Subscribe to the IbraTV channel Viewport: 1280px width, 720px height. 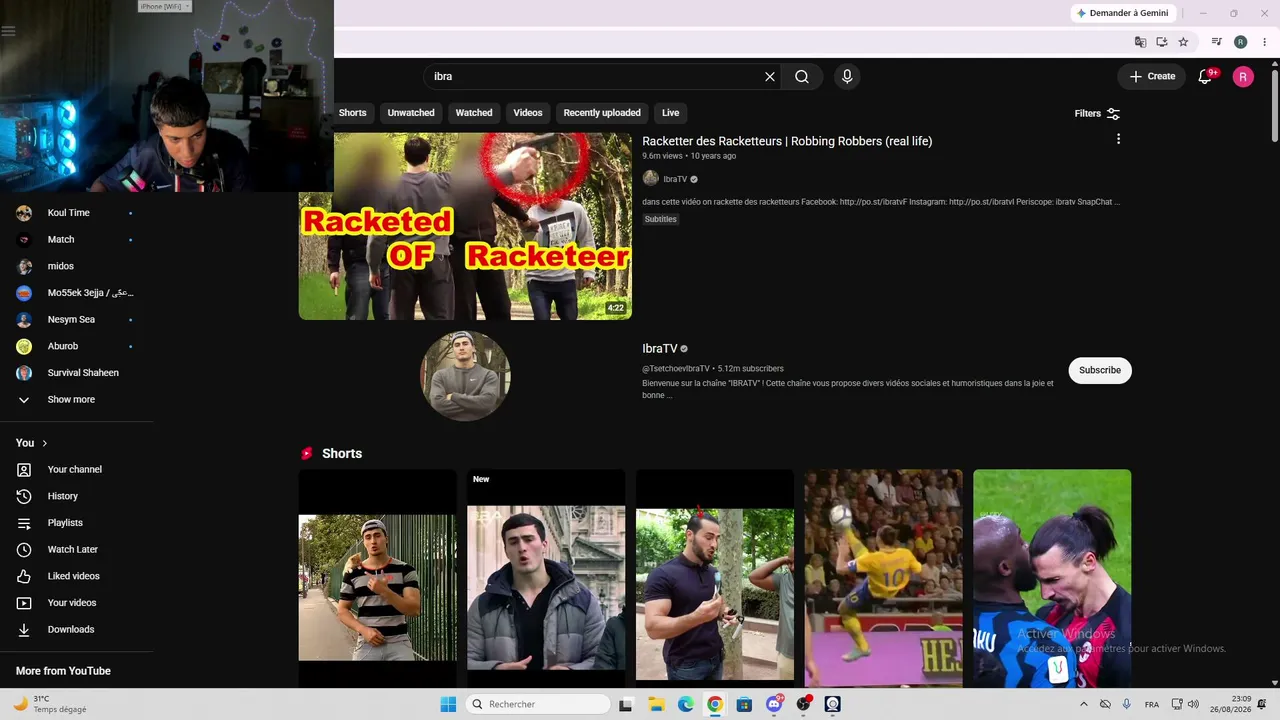point(1100,370)
